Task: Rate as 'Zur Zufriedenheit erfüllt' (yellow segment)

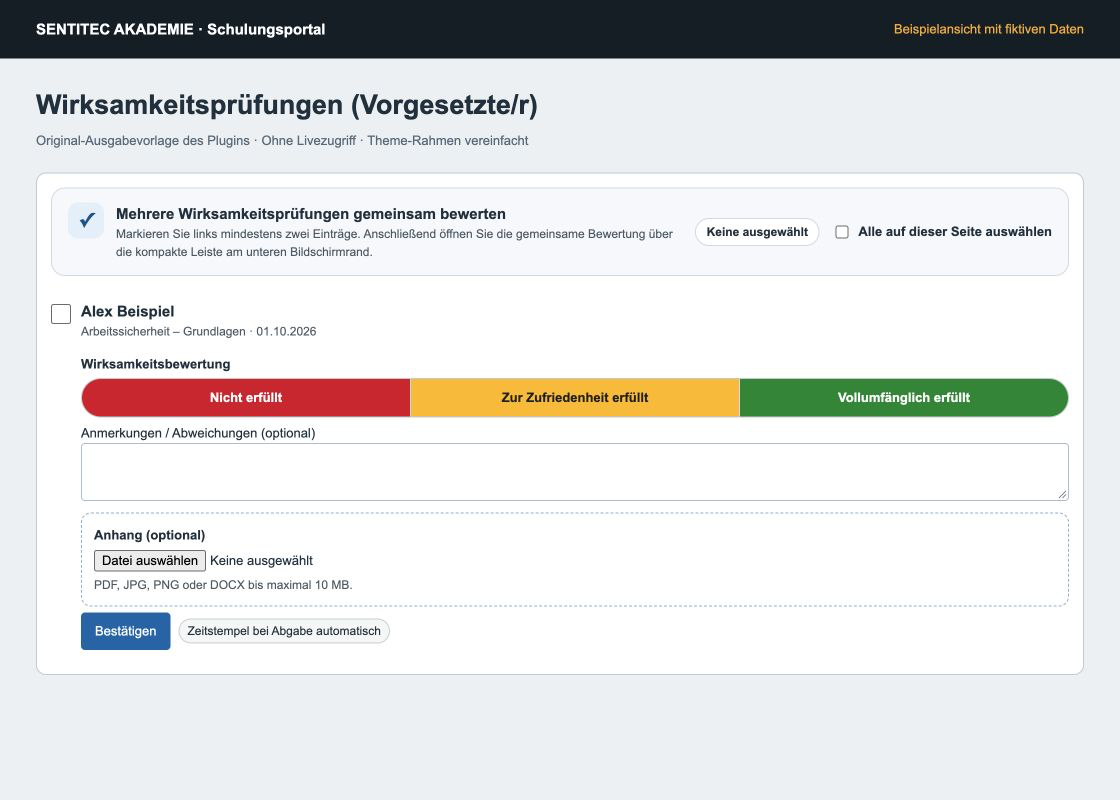Action: pos(575,398)
